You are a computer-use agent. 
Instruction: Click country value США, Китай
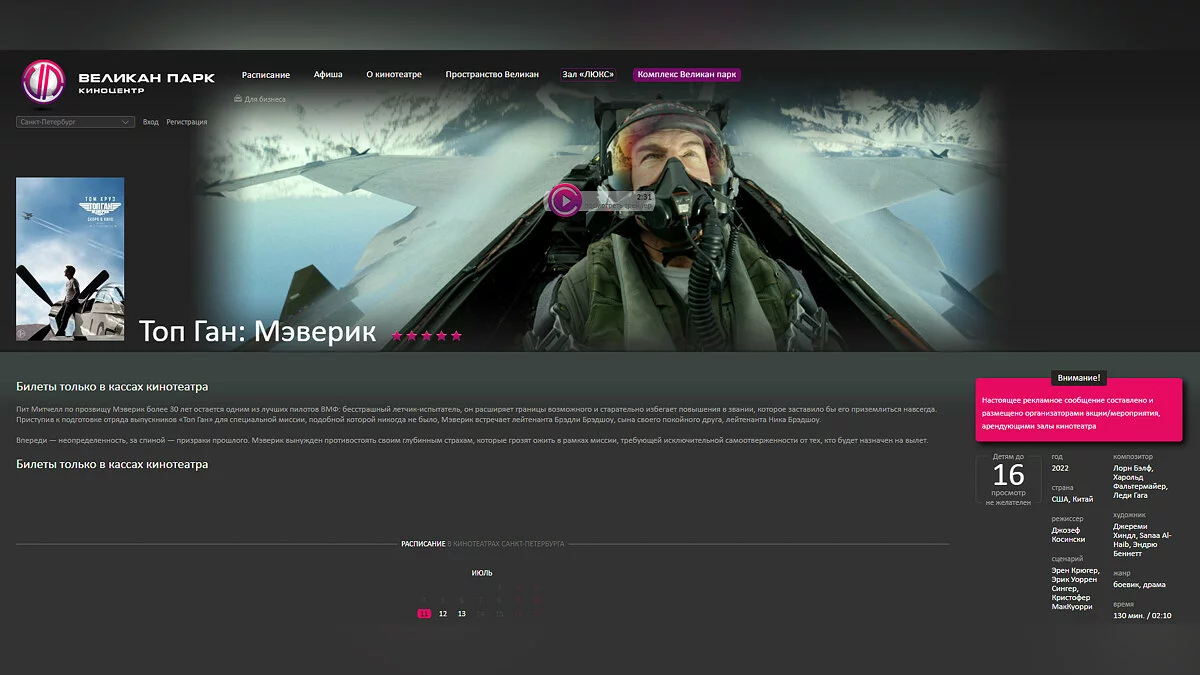[x=1072, y=499]
